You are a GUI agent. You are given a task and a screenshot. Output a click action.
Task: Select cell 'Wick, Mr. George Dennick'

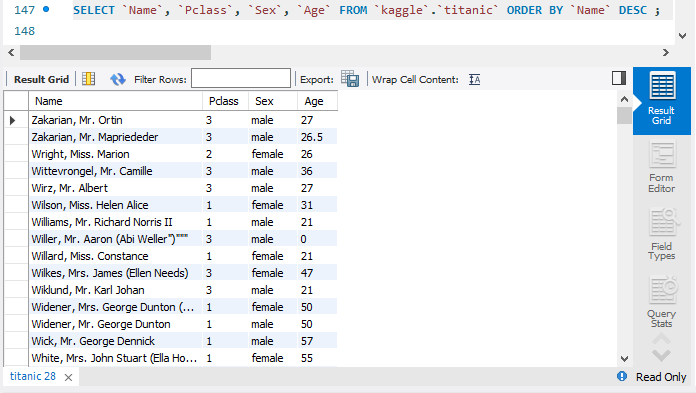(x=116, y=341)
